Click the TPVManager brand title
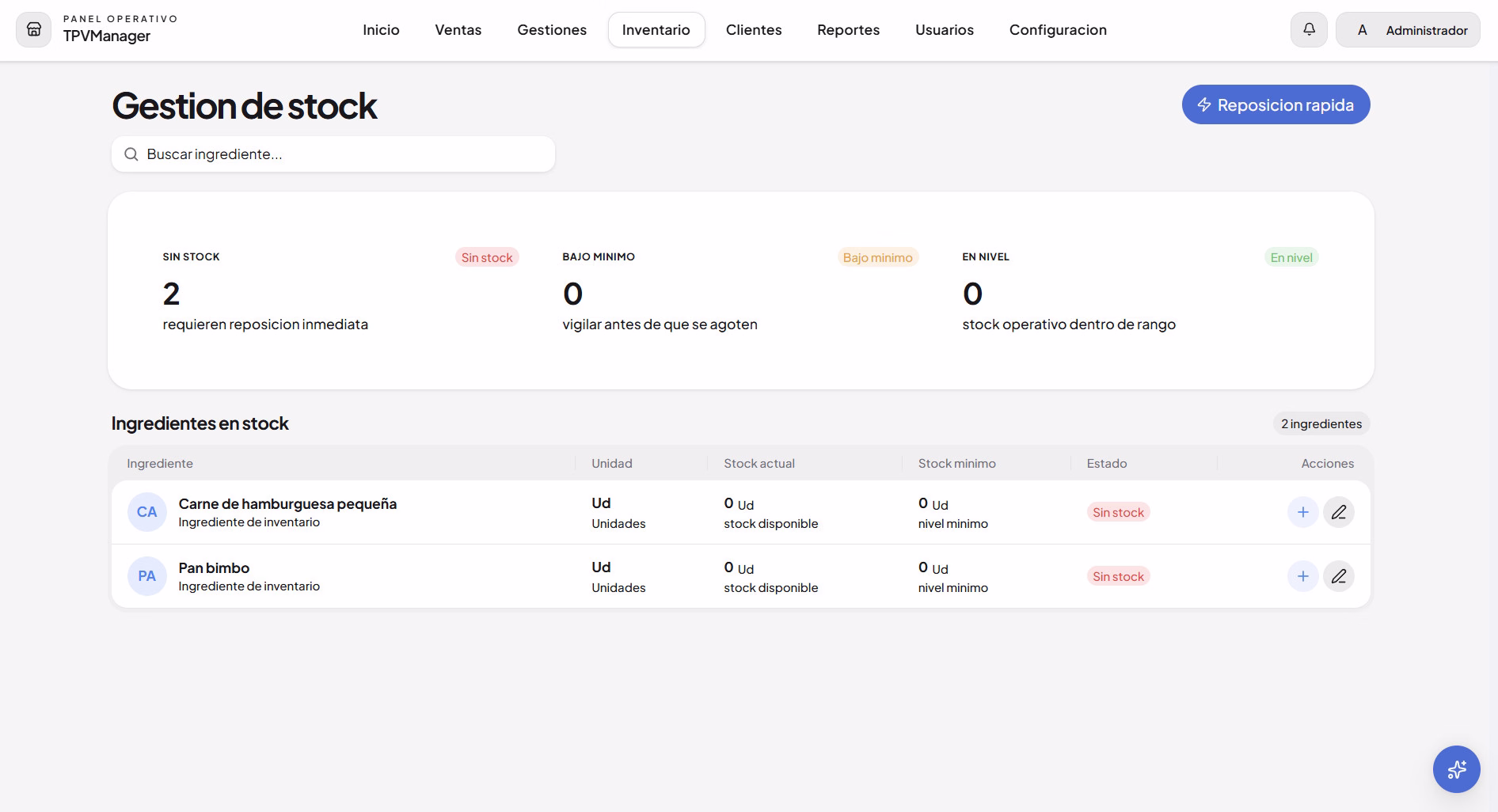Image resolution: width=1498 pixels, height=812 pixels. click(x=107, y=36)
